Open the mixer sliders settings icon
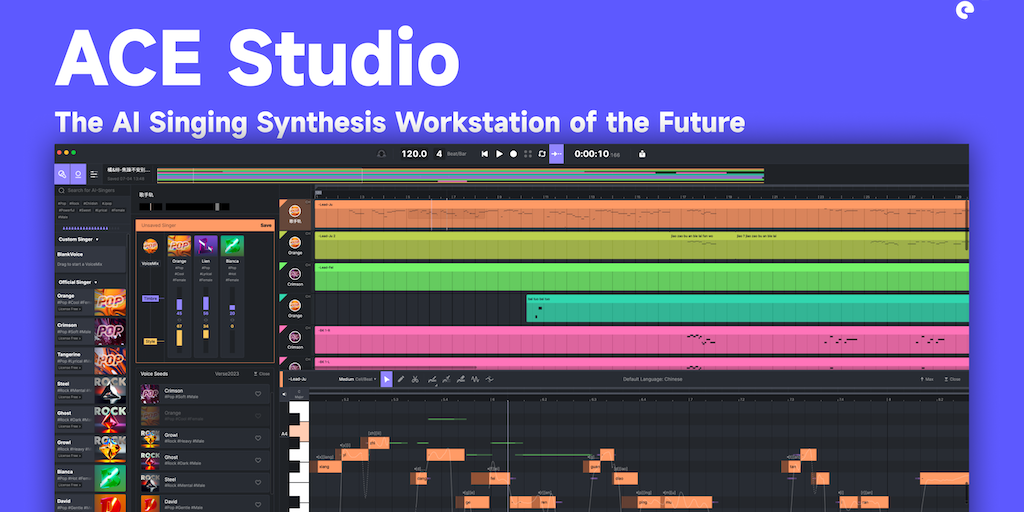Screen dimensions: 1024x512 pyautogui.click(x=94, y=174)
